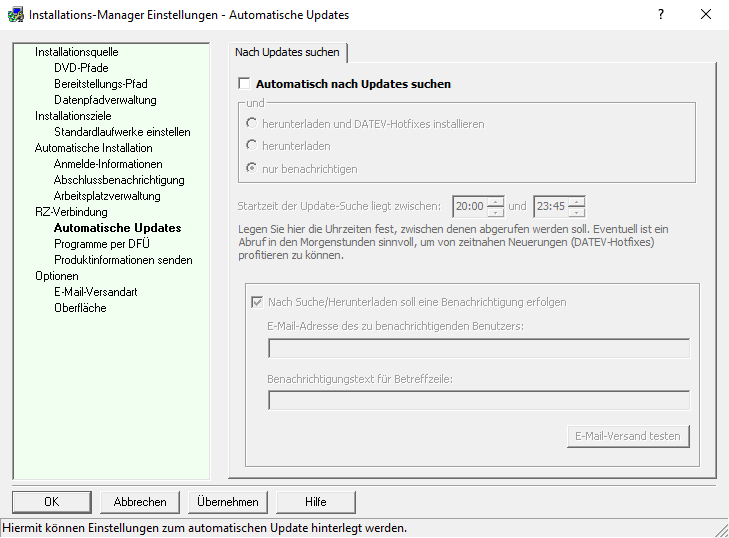Increase the 20:00 start time stepper
Viewport: 729px width, 538px height.
[x=496, y=202]
